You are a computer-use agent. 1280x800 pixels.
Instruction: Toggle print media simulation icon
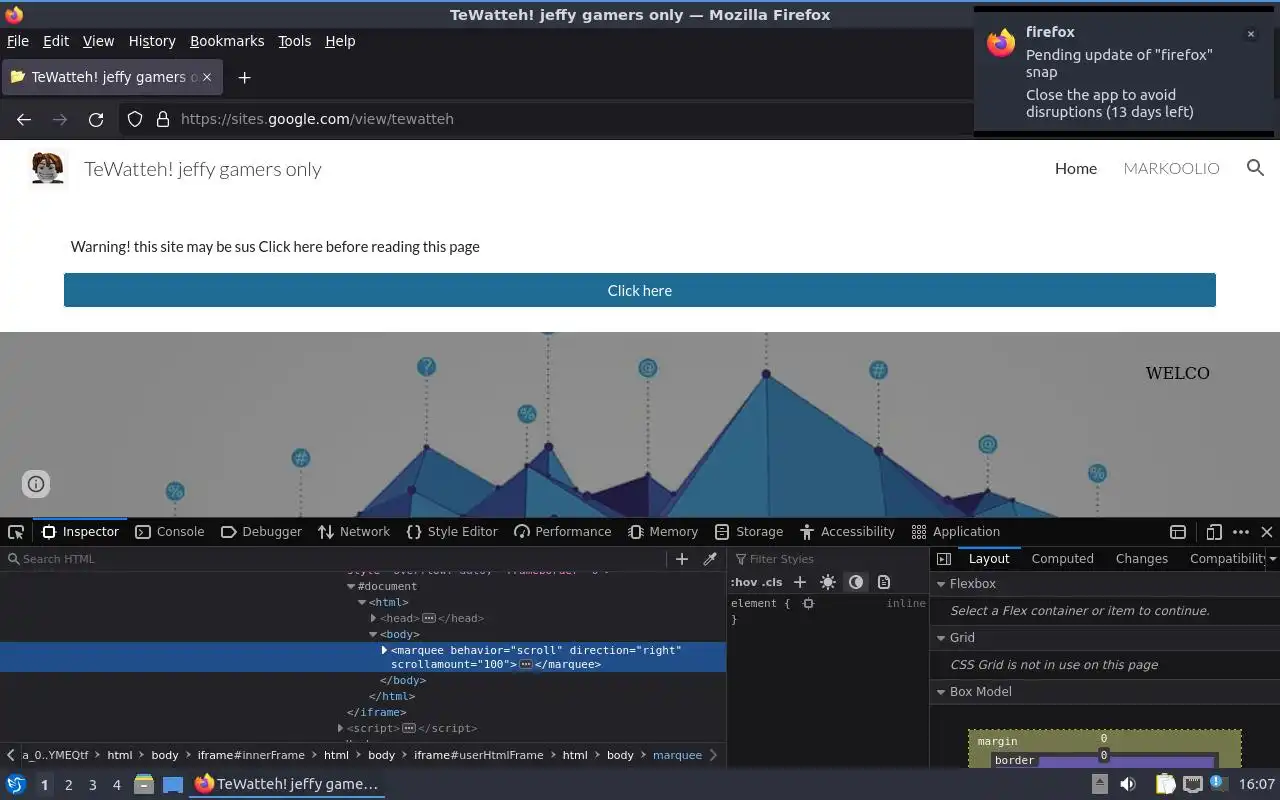point(884,582)
